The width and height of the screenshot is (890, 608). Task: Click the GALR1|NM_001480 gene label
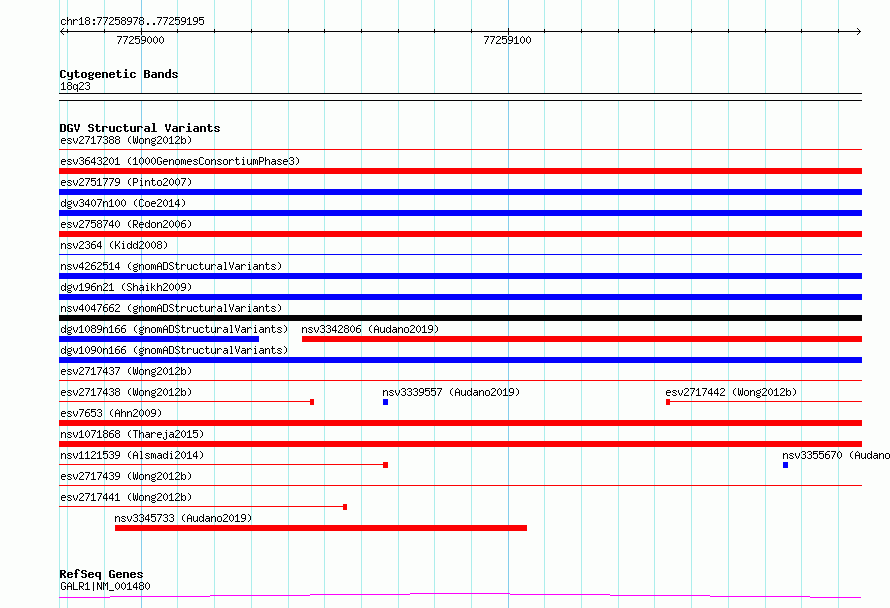(x=105, y=586)
